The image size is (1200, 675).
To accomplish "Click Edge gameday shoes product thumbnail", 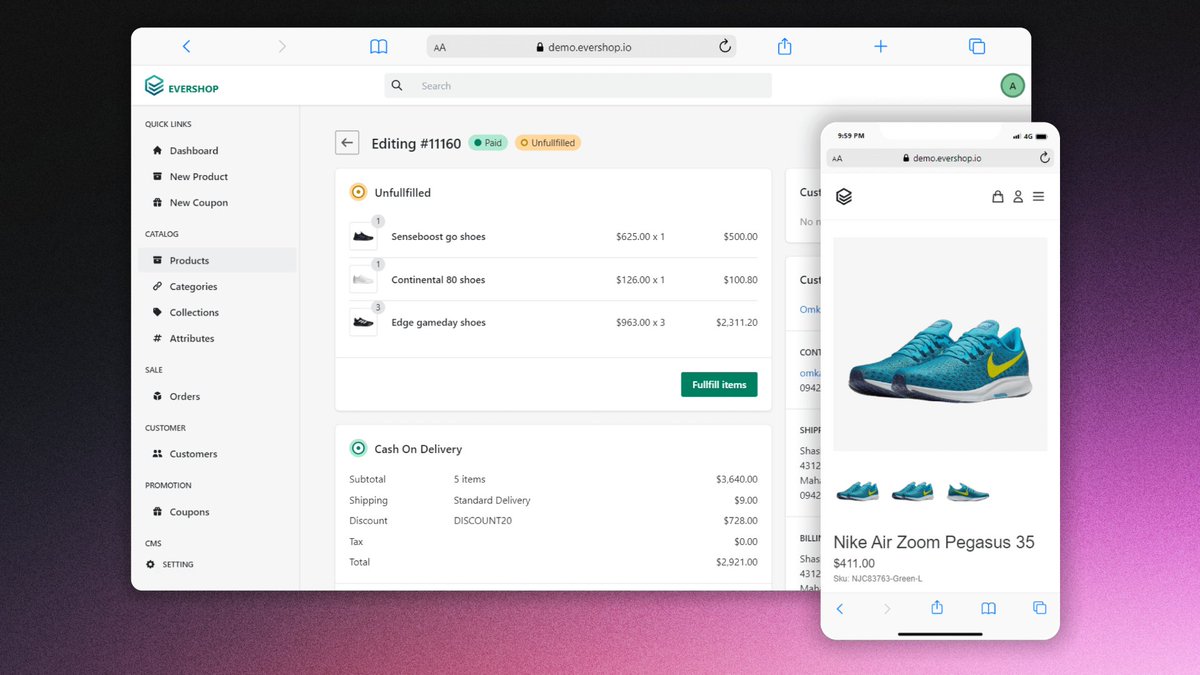I will (x=363, y=323).
